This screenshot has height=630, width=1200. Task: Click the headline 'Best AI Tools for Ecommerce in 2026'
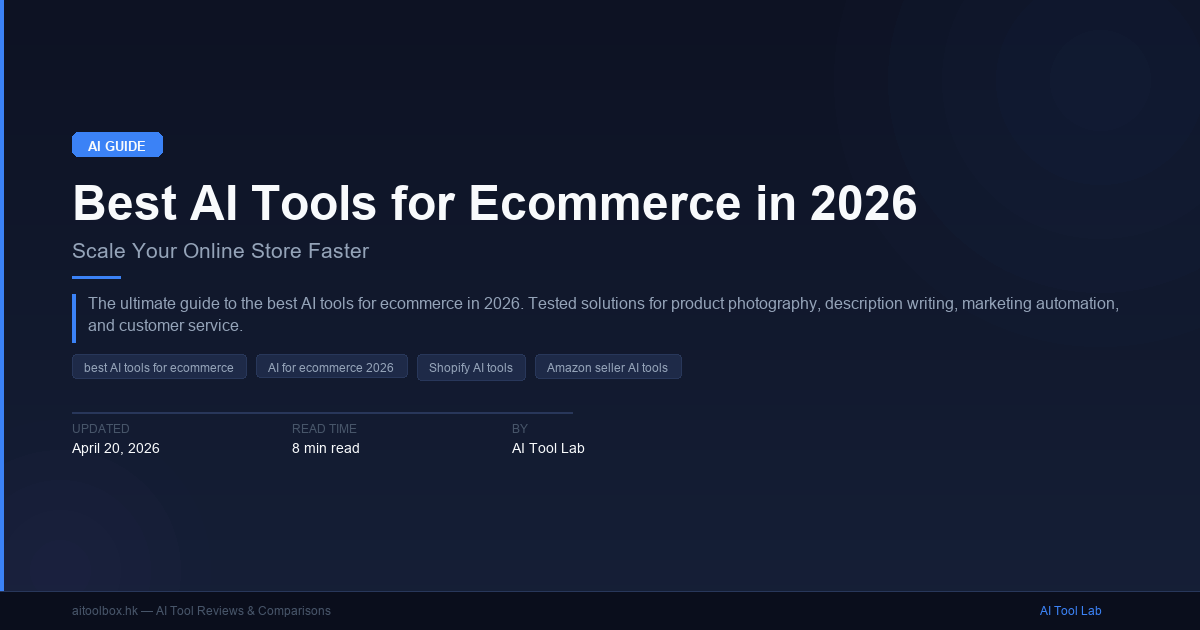coord(495,203)
